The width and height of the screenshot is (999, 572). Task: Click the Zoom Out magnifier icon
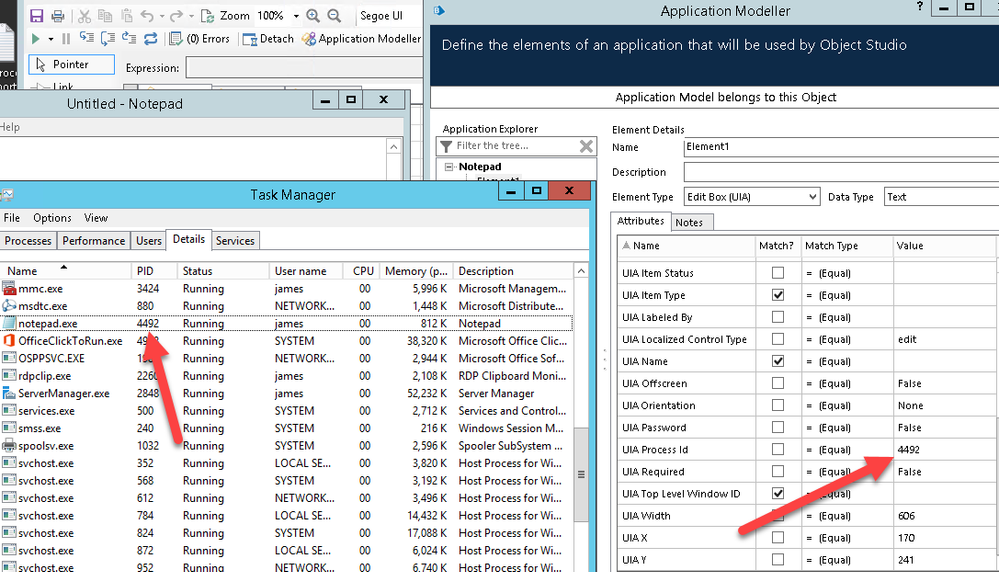(334, 16)
